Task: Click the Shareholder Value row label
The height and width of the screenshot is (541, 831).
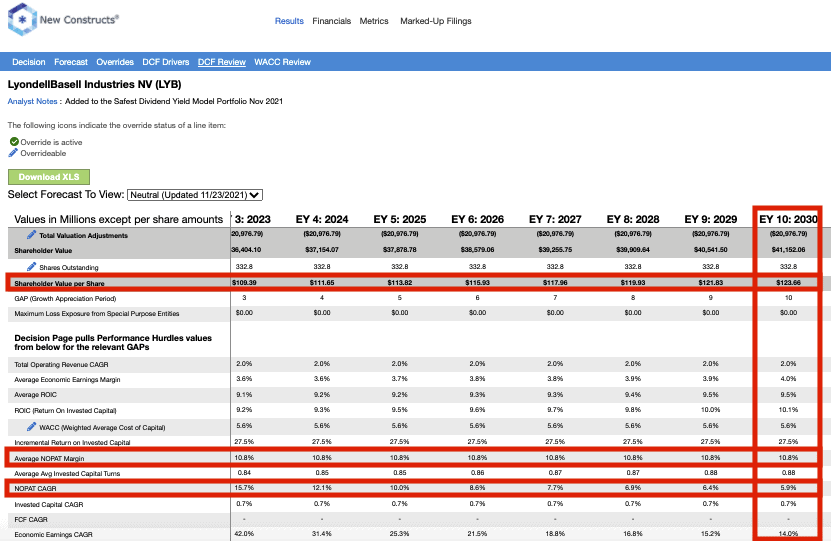Action: pyautogui.click(x=43, y=251)
